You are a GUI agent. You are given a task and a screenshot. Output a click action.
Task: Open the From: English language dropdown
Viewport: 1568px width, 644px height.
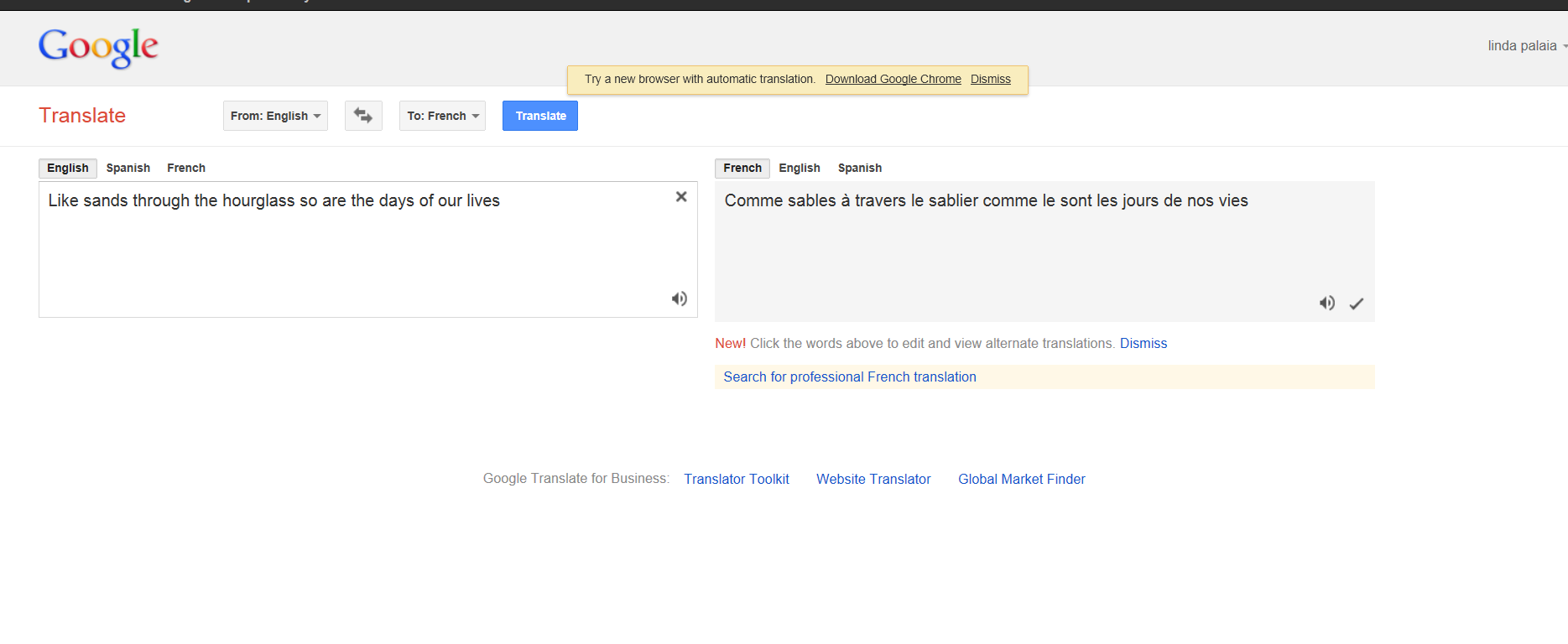pos(275,116)
